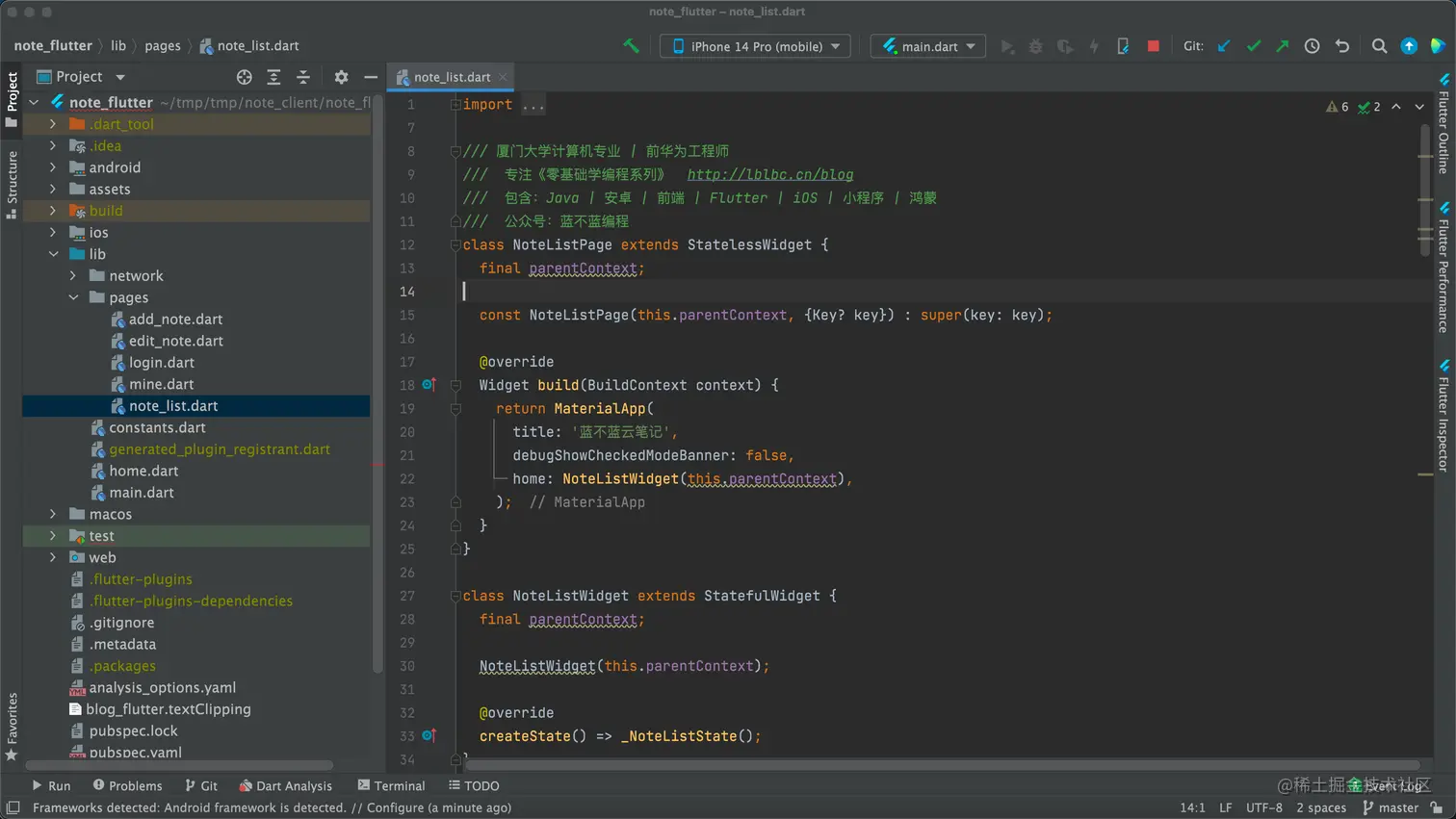Expand the macos folder
This screenshot has height=819, width=1456.
point(53,514)
